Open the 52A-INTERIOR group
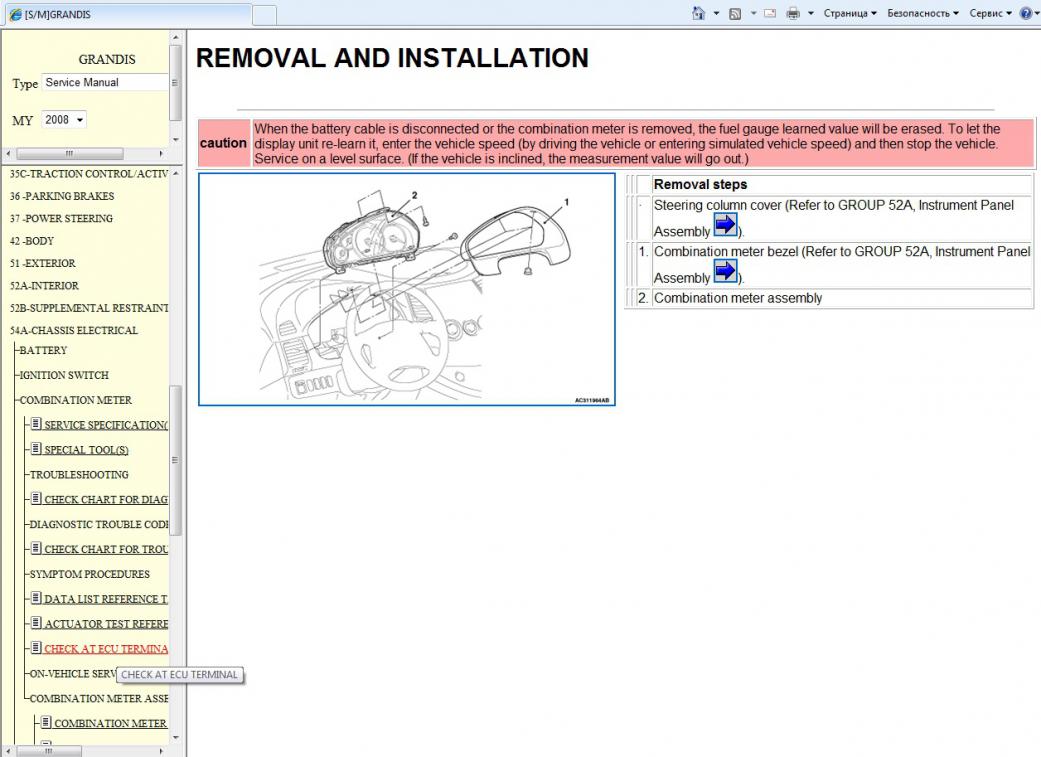Viewport: 1041px width, 757px height. pos(44,286)
